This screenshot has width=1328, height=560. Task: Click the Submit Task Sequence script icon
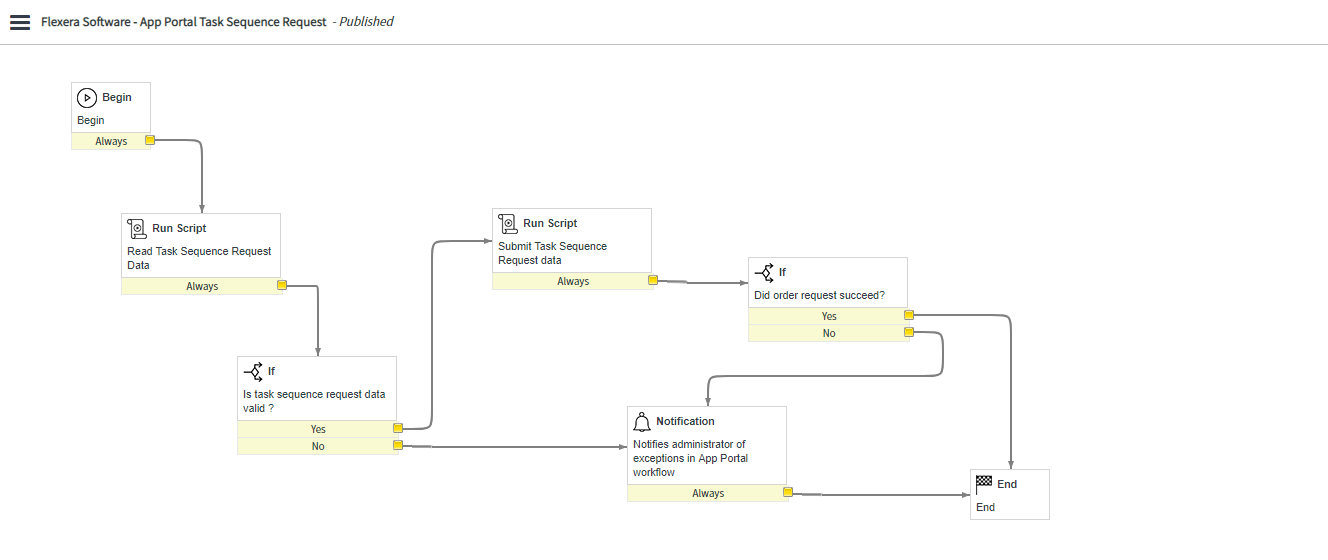click(x=508, y=224)
